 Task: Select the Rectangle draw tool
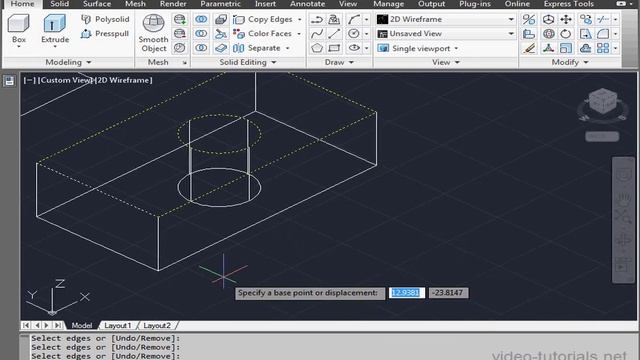[x=334, y=48]
